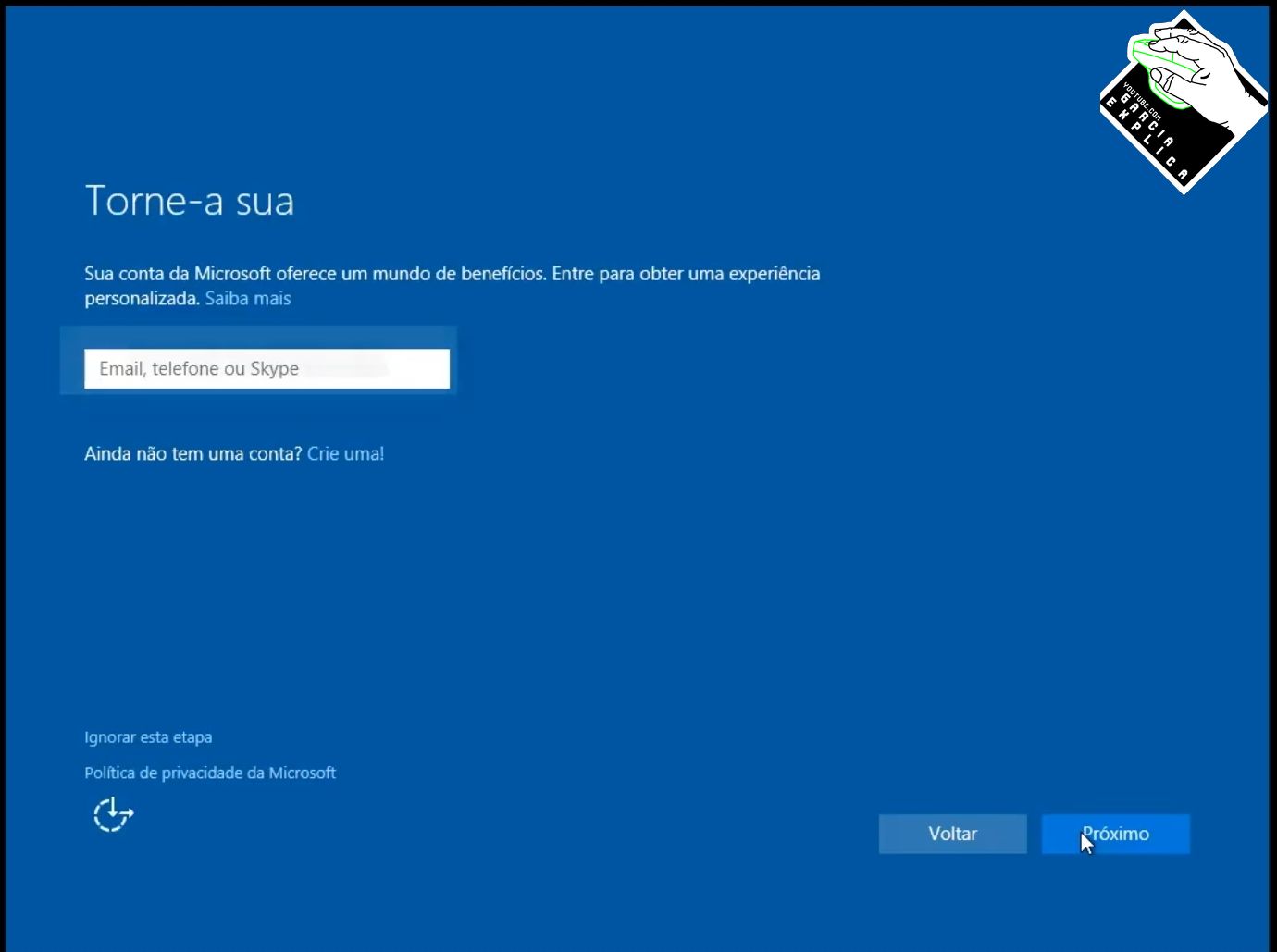Screen dimensions: 1277x952
Task: Open the Saiba mais link
Action: click(248, 298)
